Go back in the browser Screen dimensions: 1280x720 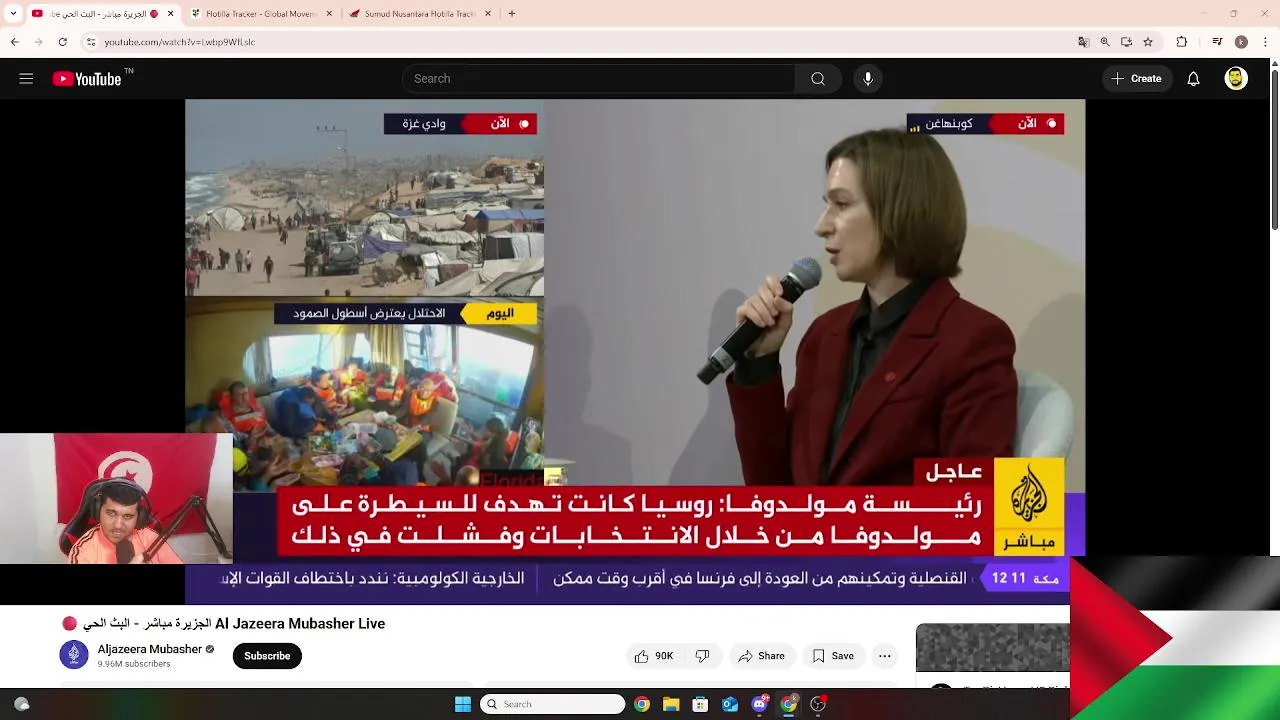[x=14, y=42]
